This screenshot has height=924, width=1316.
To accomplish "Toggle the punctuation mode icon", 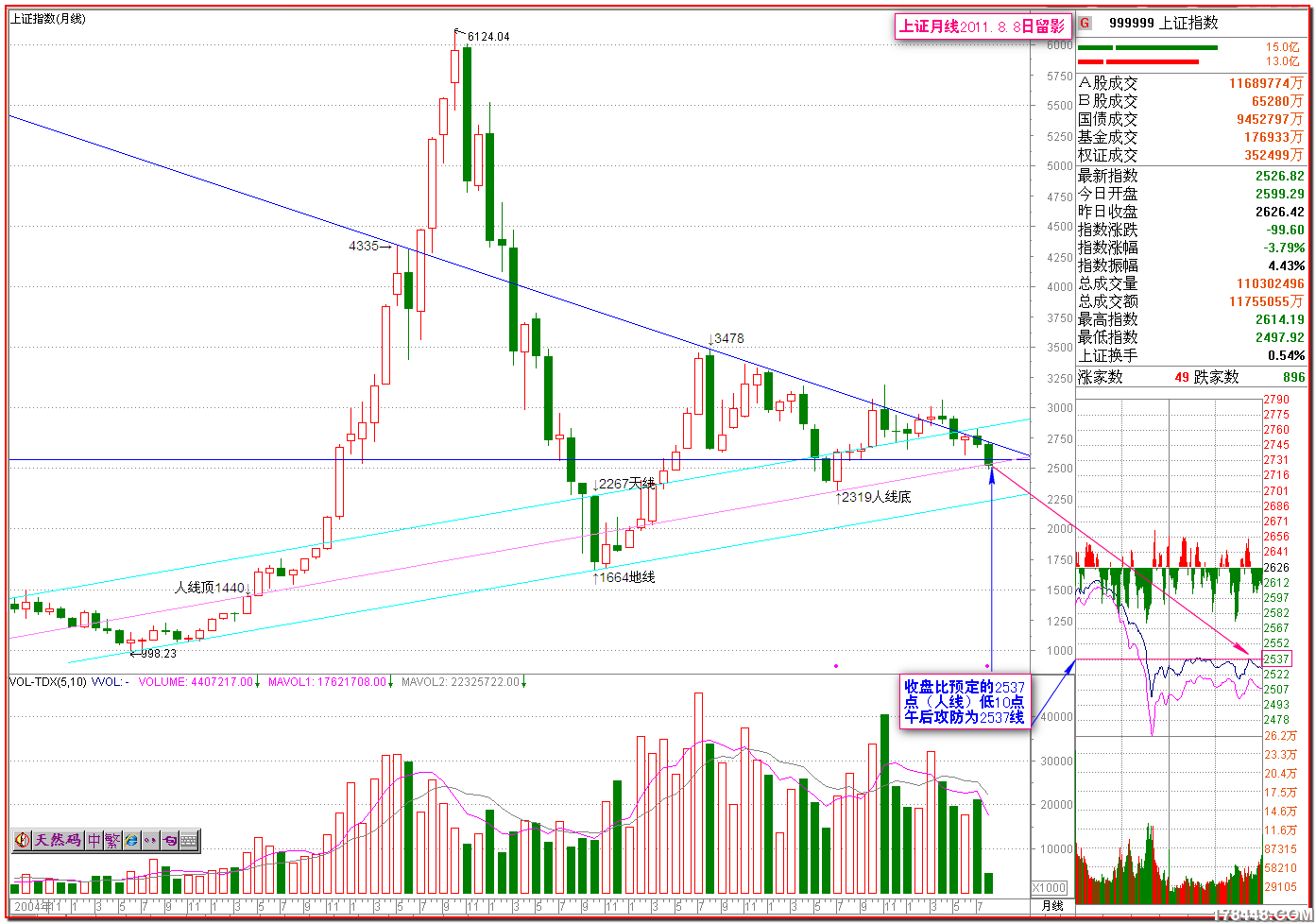I will 150,840.
